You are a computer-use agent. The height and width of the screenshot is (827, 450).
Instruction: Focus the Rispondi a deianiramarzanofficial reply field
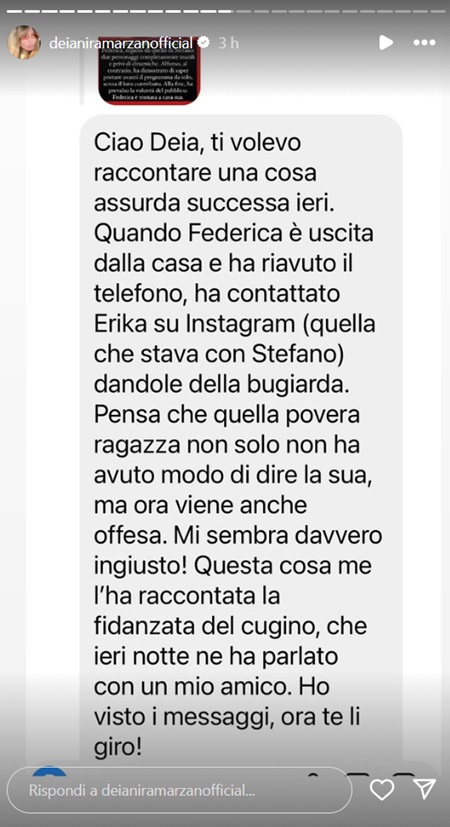[179, 790]
